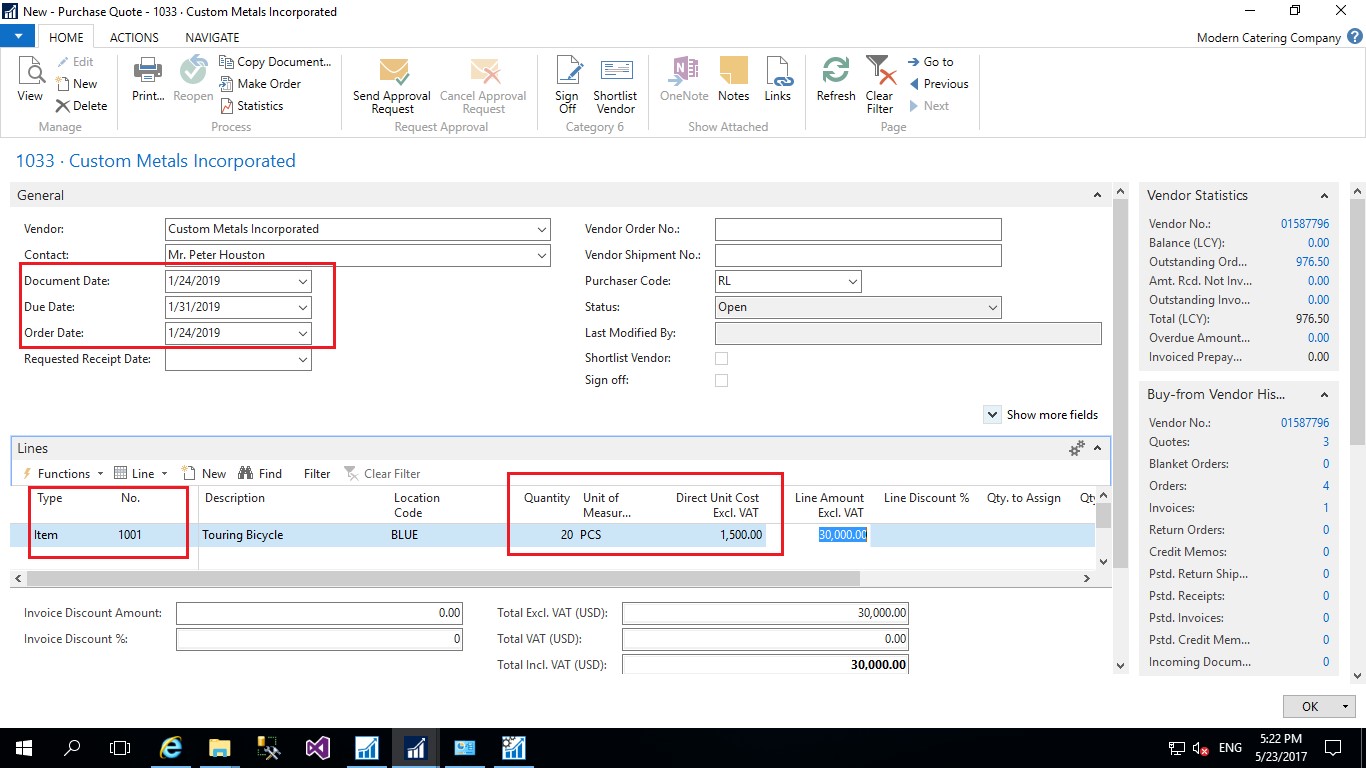This screenshot has height=768, width=1366.
Task: Tick the Shortlist Vendor checkbox
Action: (x=722, y=358)
